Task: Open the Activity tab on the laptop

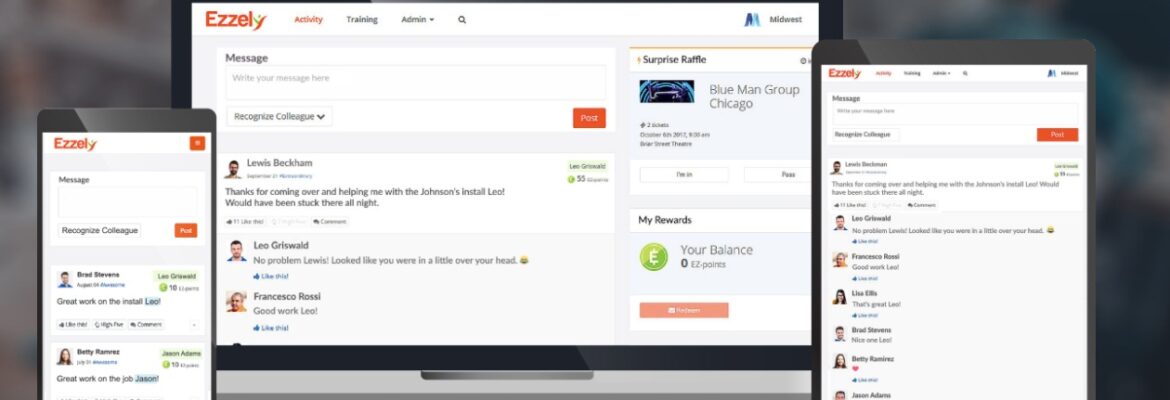Action: click(x=308, y=20)
